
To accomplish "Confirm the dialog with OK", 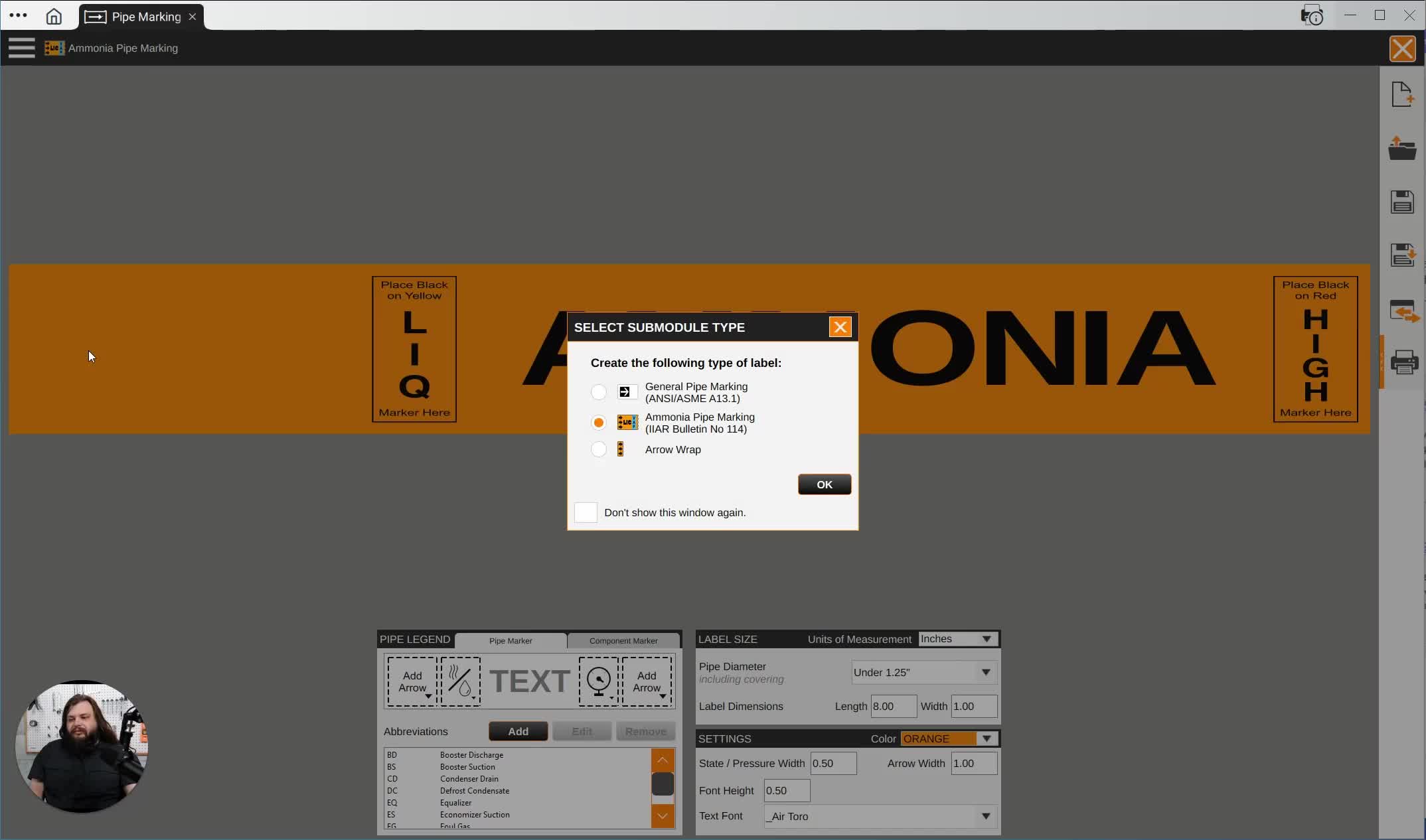I will point(824,484).
